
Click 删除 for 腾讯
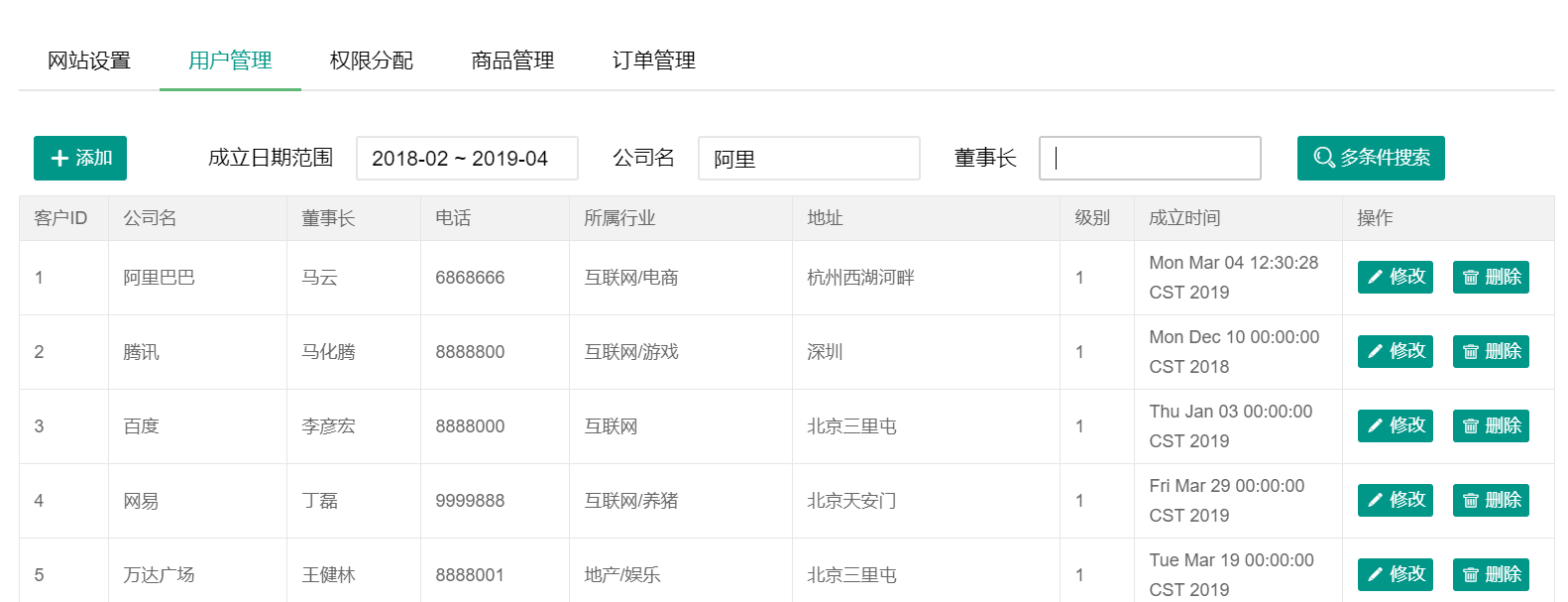pos(1491,351)
